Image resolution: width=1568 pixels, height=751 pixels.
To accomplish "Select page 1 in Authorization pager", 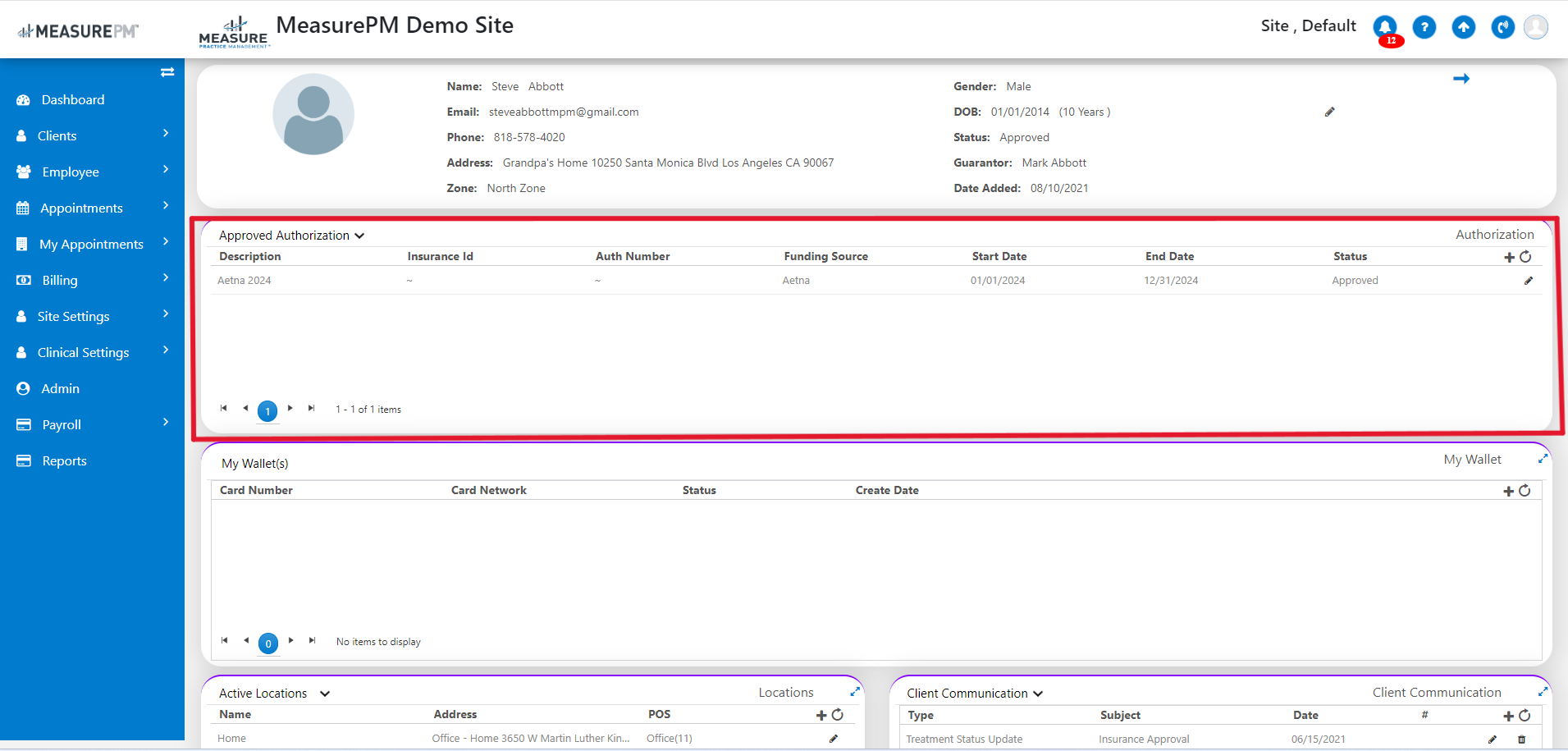I will pyautogui.click(x=267, y=410).
